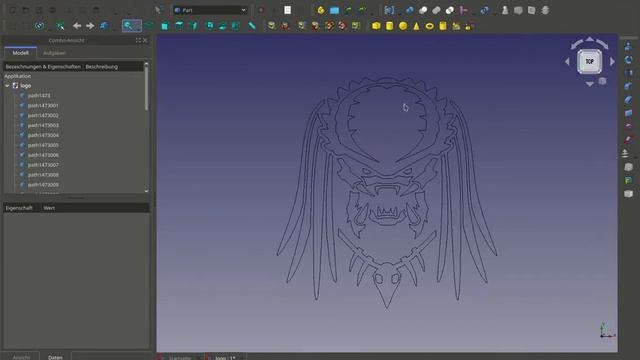Apply the boolean cut icon
Image resolution: width=640 pixels, height=360 pixels.
click(423, 10)
